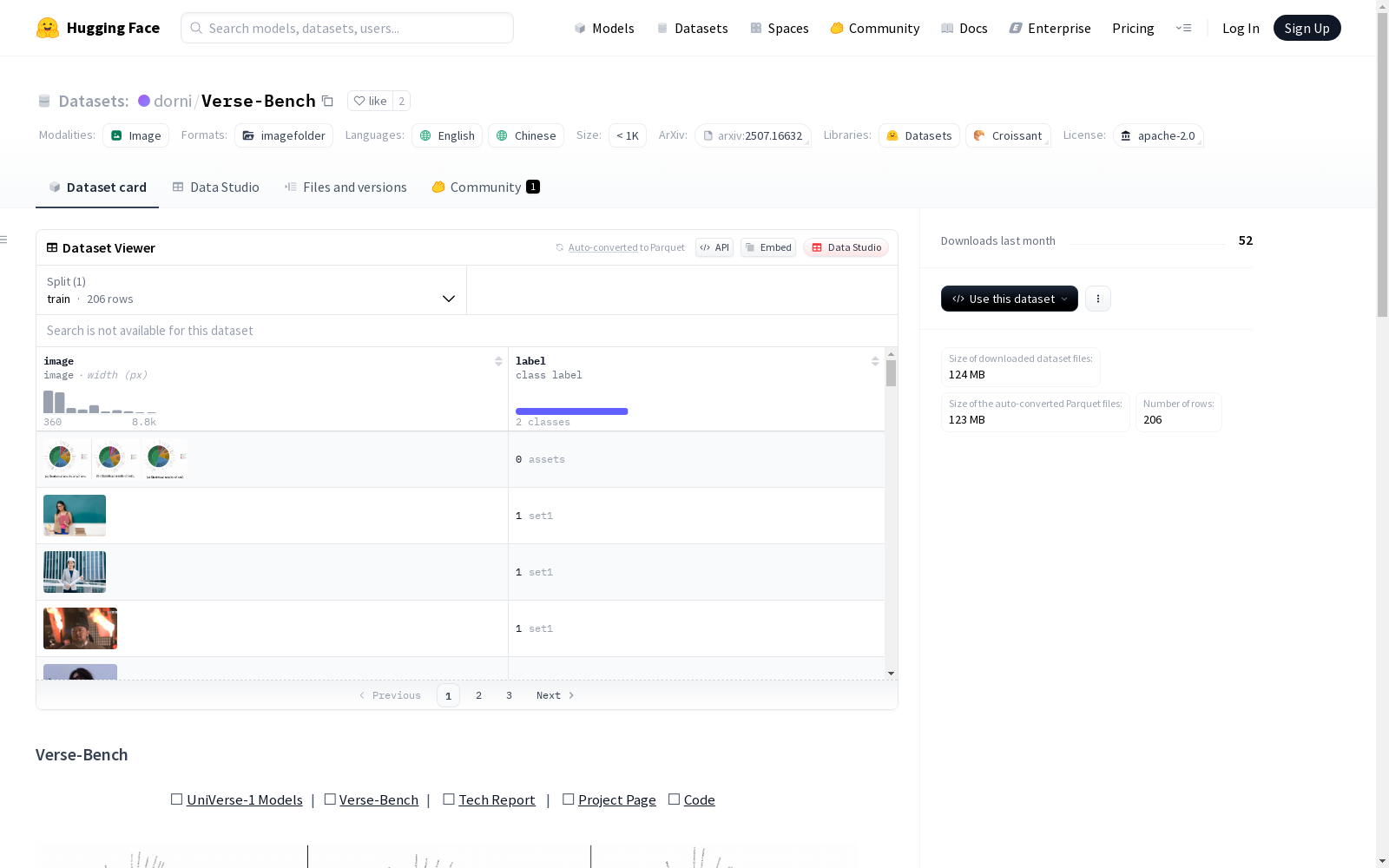1389x868 pixels.
Task: Open the Verse-Bench link in the card
Action: pos(379,799)
